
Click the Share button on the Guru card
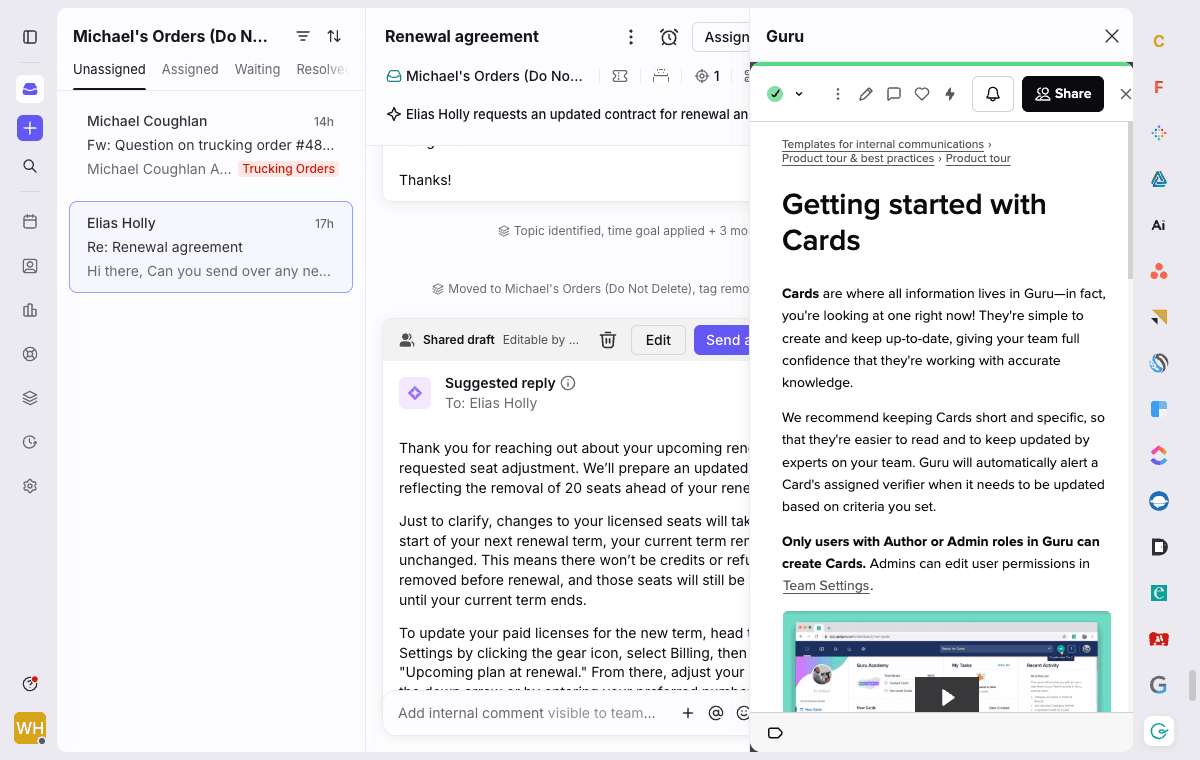point(1063,93)
